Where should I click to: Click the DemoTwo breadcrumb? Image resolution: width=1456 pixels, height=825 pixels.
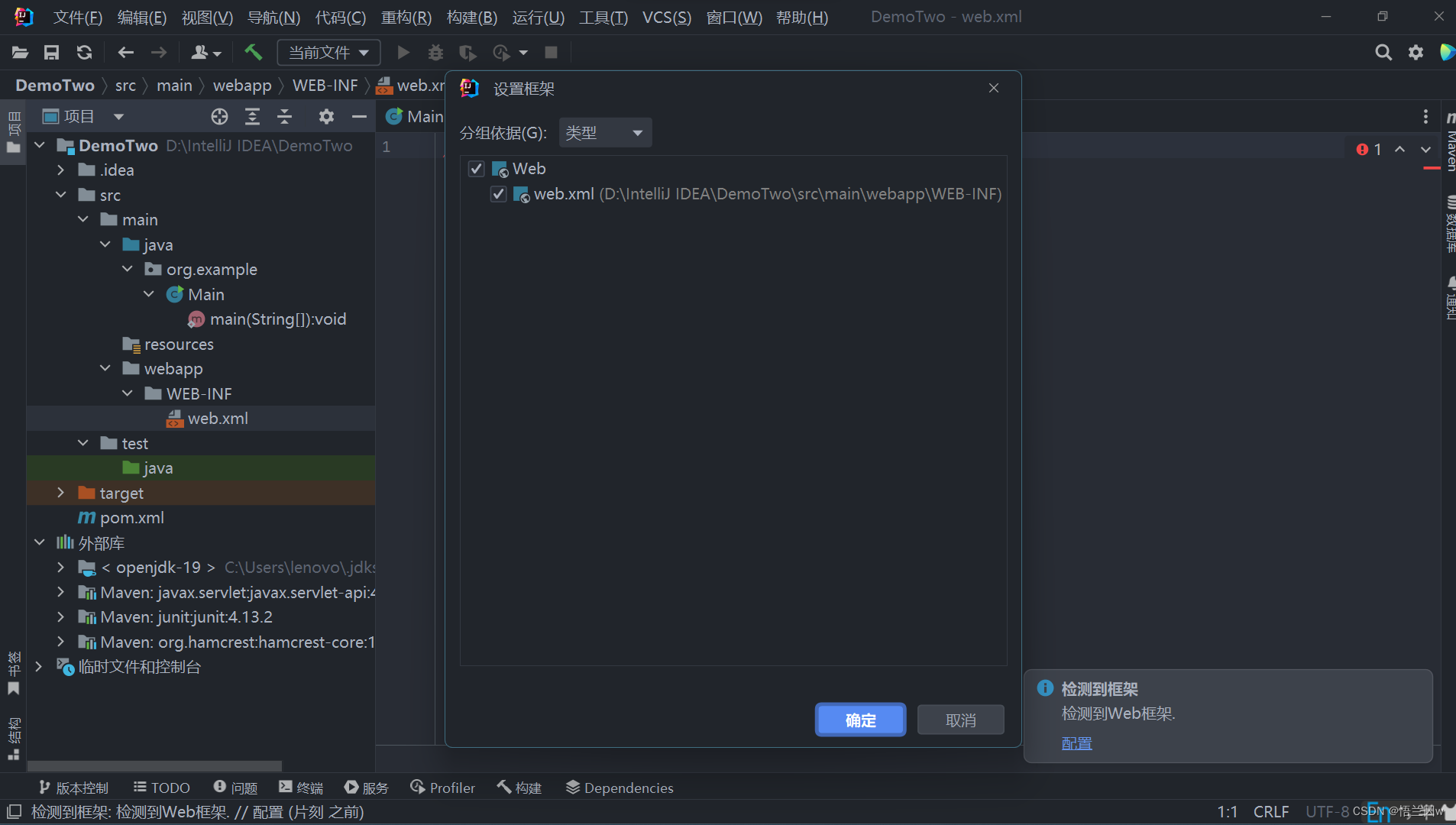pos(55,85)
